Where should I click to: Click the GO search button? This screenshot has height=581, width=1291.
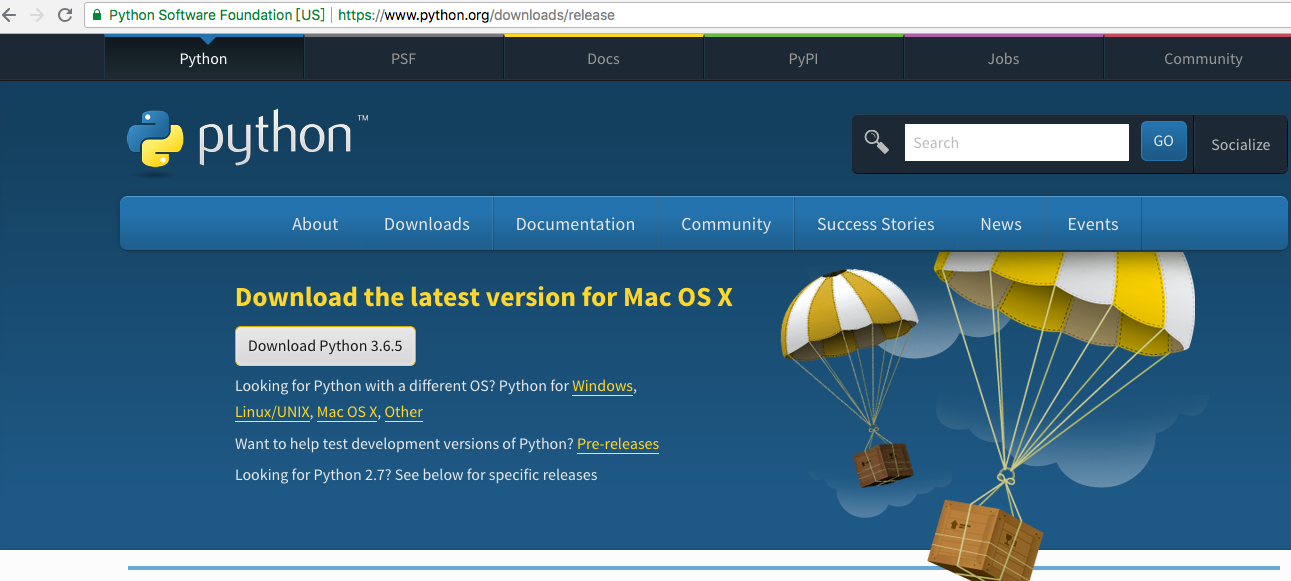click(1163, 141)
